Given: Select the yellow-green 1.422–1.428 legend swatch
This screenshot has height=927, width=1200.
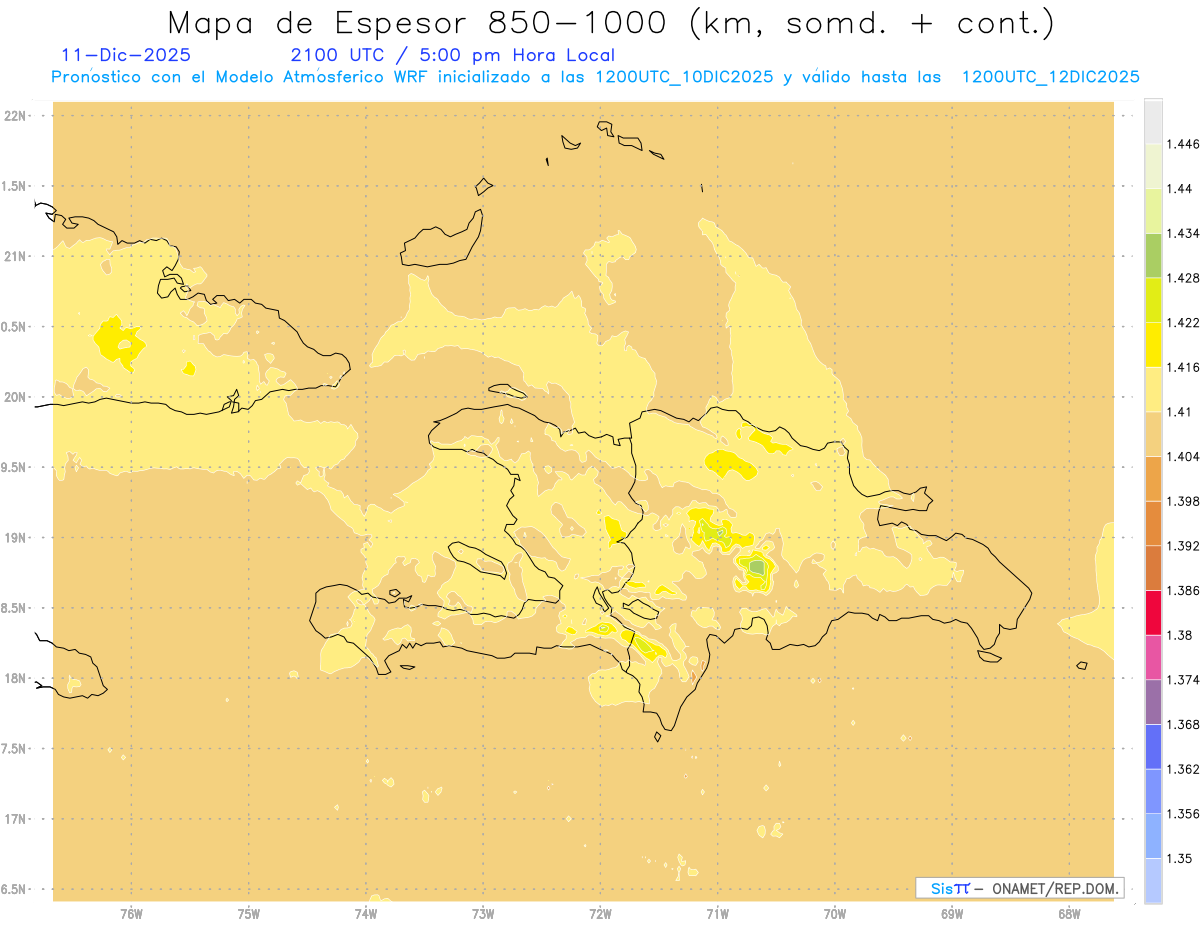Looking at the screenshot, I should point(1153,300).
